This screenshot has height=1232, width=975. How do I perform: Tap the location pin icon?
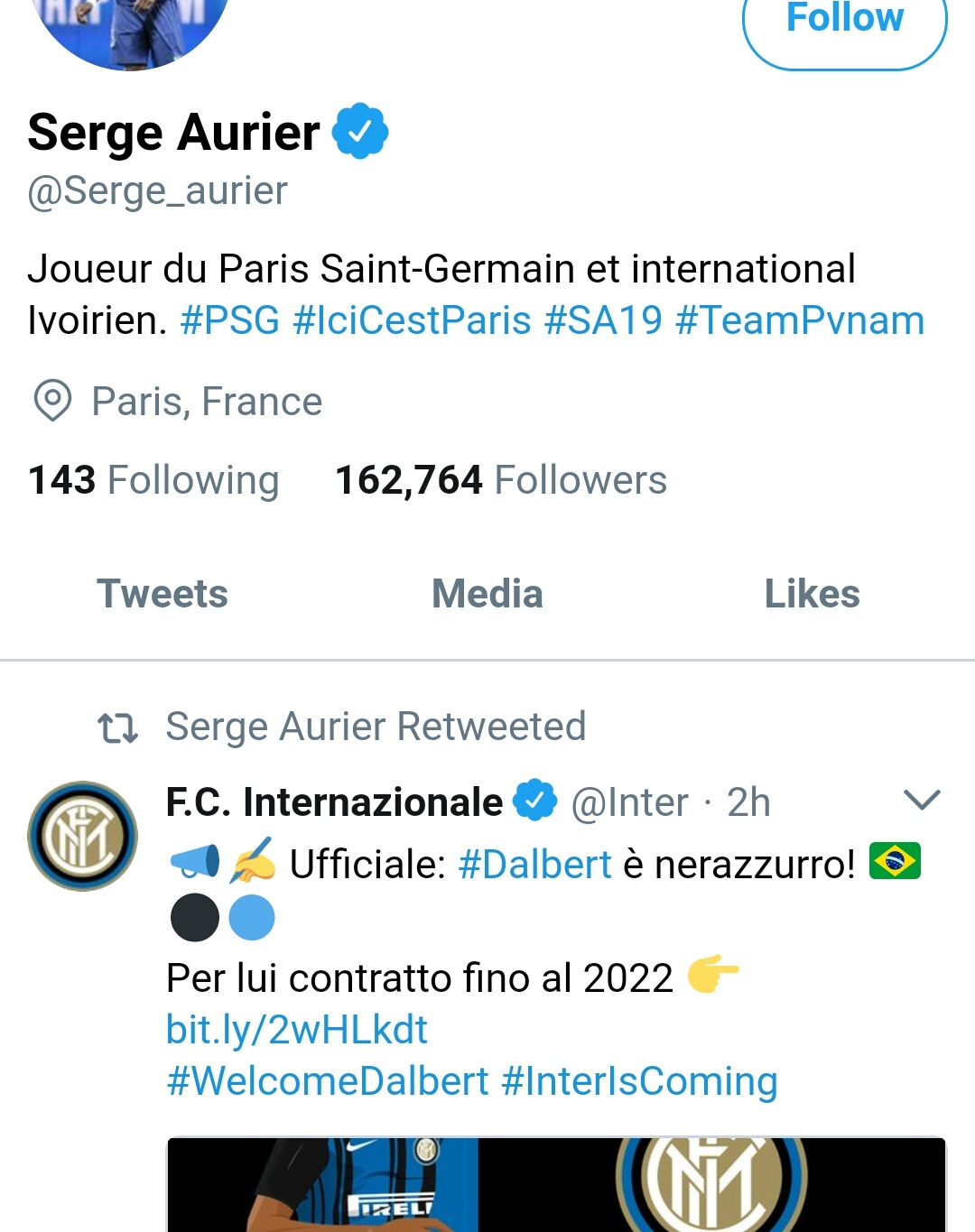click(52, 401)
